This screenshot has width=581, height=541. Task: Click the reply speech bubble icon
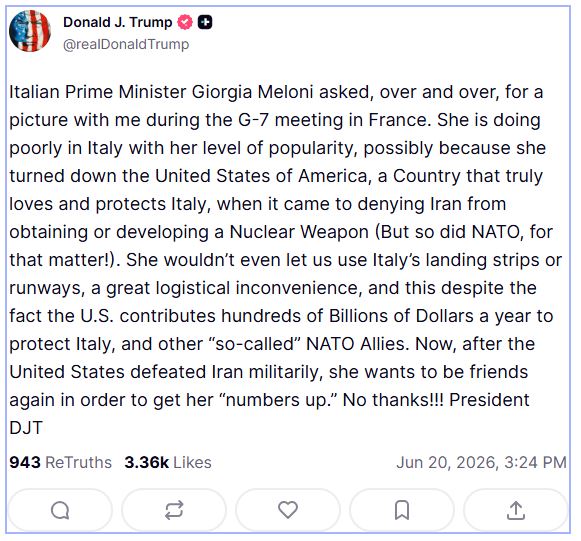60,510
